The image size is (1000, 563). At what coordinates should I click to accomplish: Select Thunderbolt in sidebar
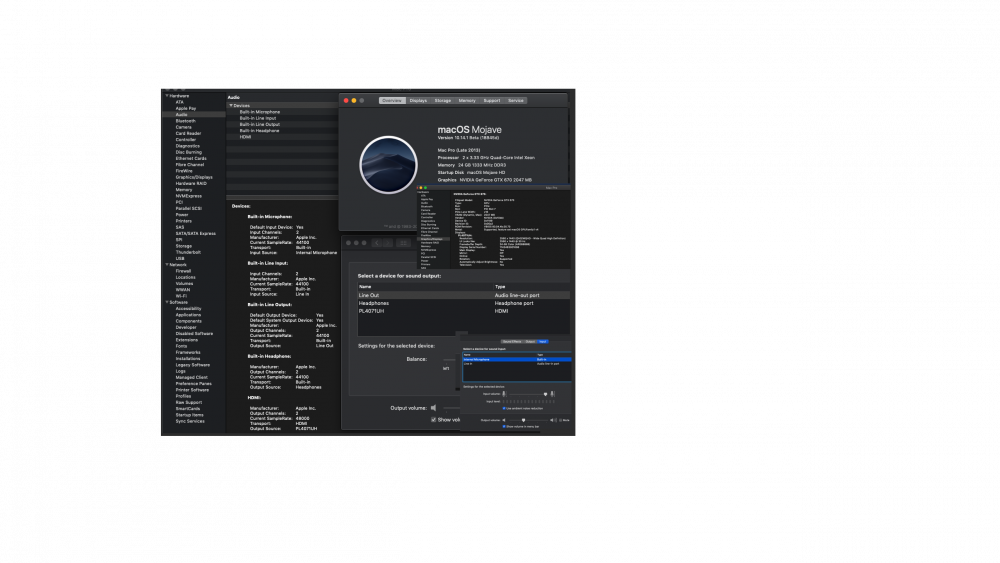(x=188, y=252)
